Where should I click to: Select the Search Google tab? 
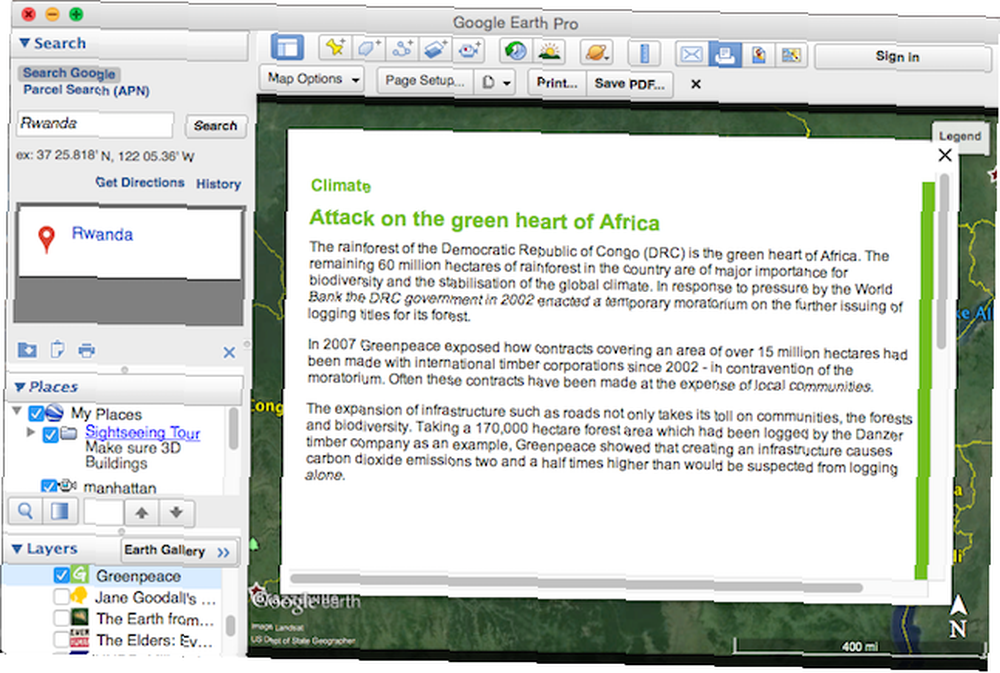pyautogui.click(x=69, y=73)
